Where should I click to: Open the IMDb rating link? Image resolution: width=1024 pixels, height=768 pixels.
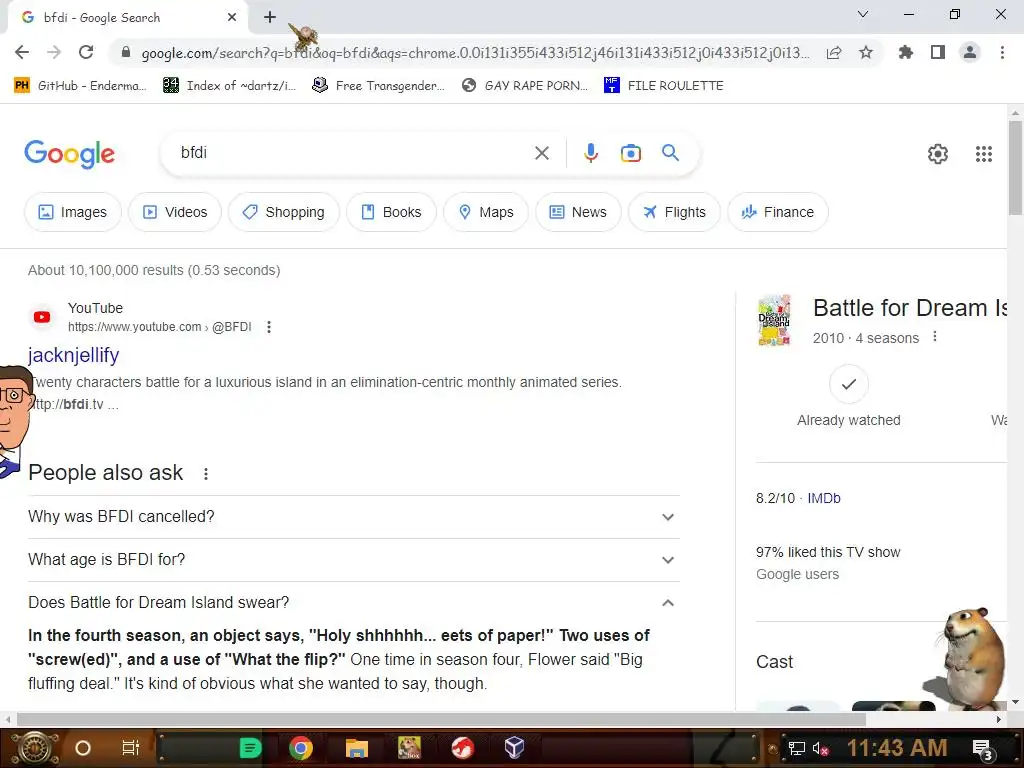click(x=824, y=498)
